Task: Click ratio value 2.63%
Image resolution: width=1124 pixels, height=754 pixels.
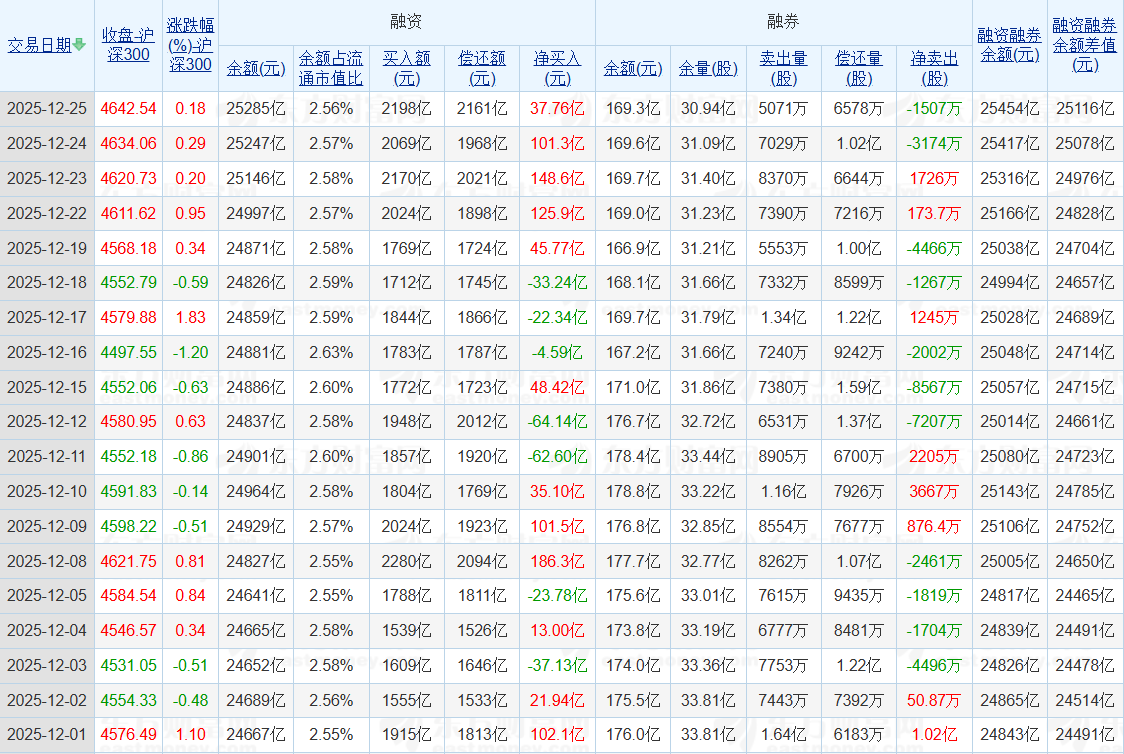Action: pyautogui.click(x=331, y=353)
